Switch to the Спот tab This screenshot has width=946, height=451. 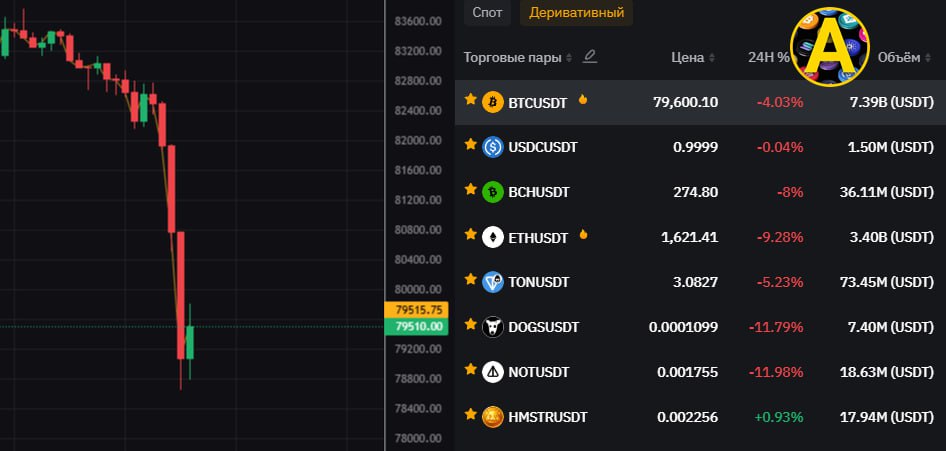(x=487, y=13)
